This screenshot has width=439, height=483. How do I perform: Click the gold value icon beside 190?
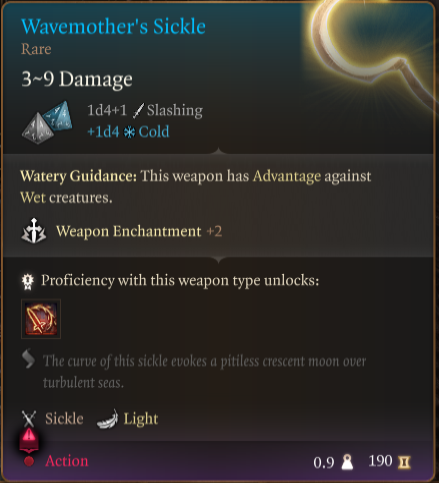tap(404, 462)
